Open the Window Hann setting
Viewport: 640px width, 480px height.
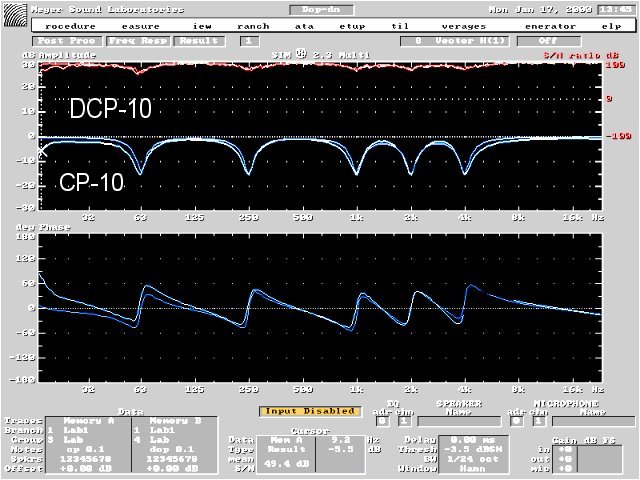pyautogui.click(x=473, y=469)
